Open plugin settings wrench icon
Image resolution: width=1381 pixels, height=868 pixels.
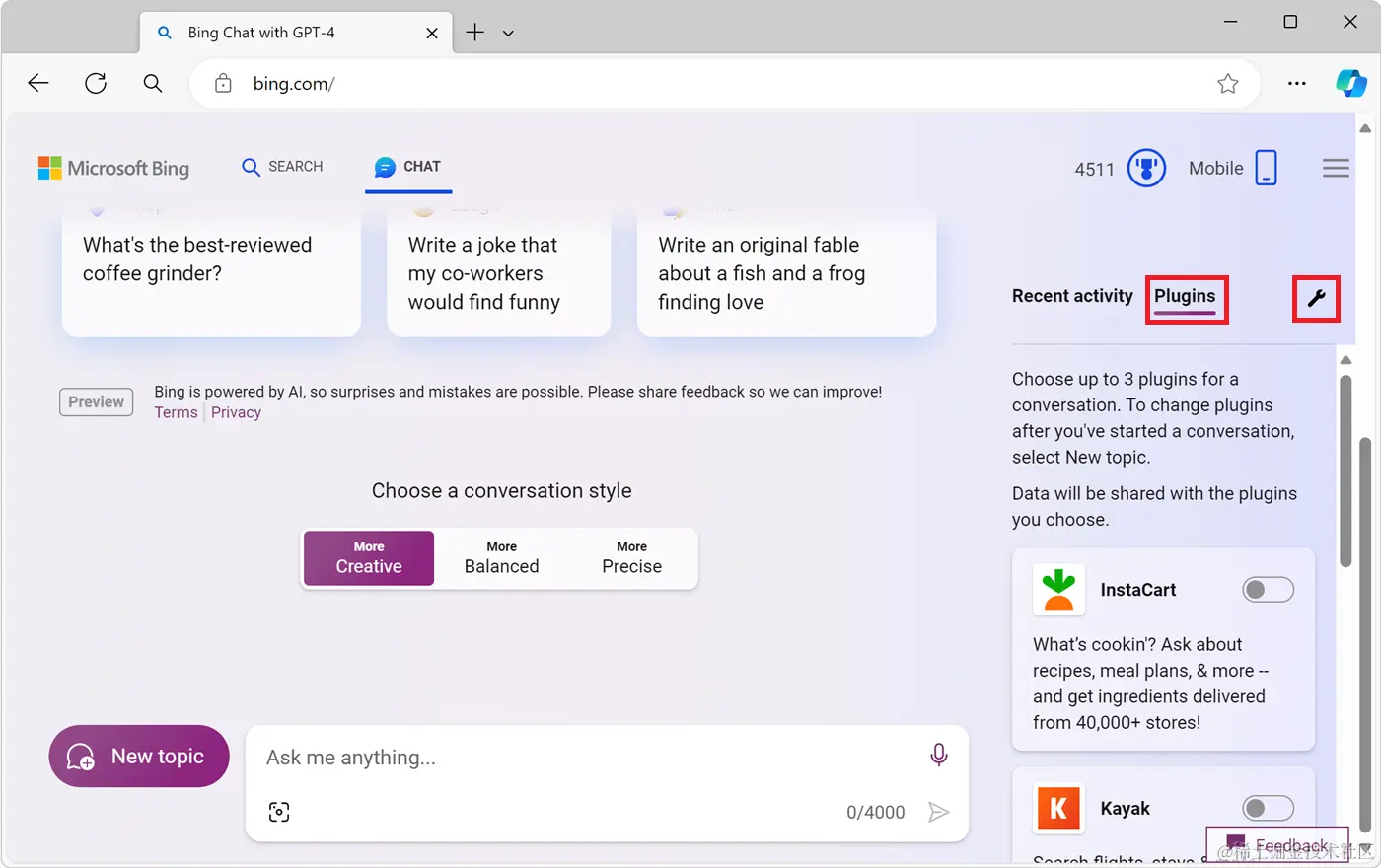coord(1317,298)
